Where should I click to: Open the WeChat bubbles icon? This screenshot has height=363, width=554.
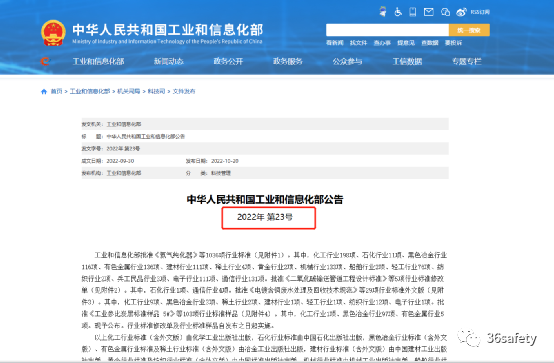pyautogui.click(x=445, y=12)
